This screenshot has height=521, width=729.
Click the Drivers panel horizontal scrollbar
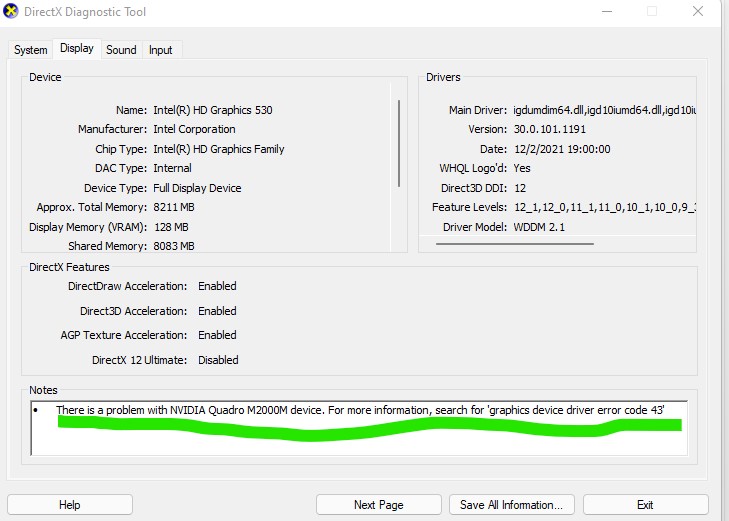(515, 244)
